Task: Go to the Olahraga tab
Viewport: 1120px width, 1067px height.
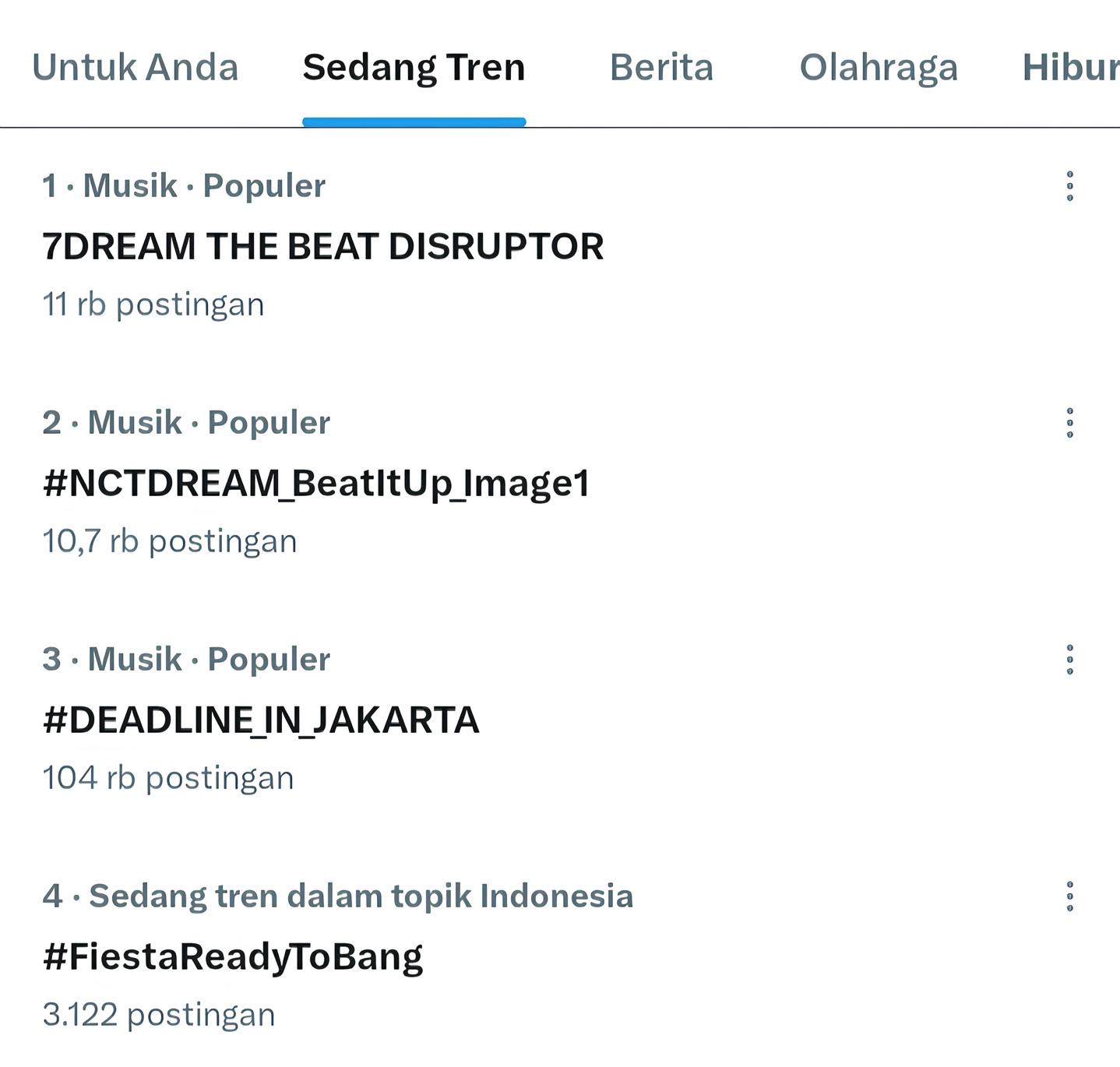Action: pos(879,68)
